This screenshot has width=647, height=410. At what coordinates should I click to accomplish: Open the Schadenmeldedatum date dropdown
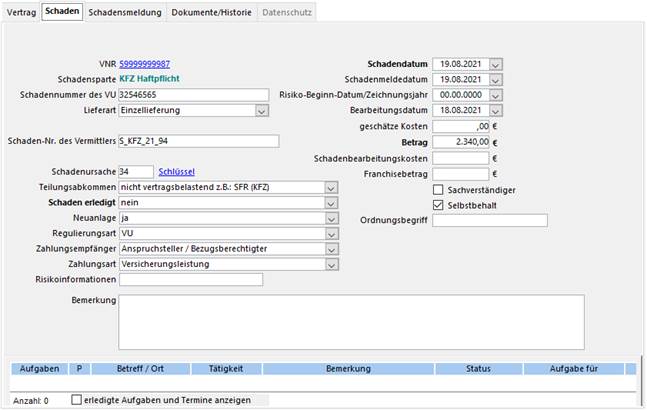(496, 79)
